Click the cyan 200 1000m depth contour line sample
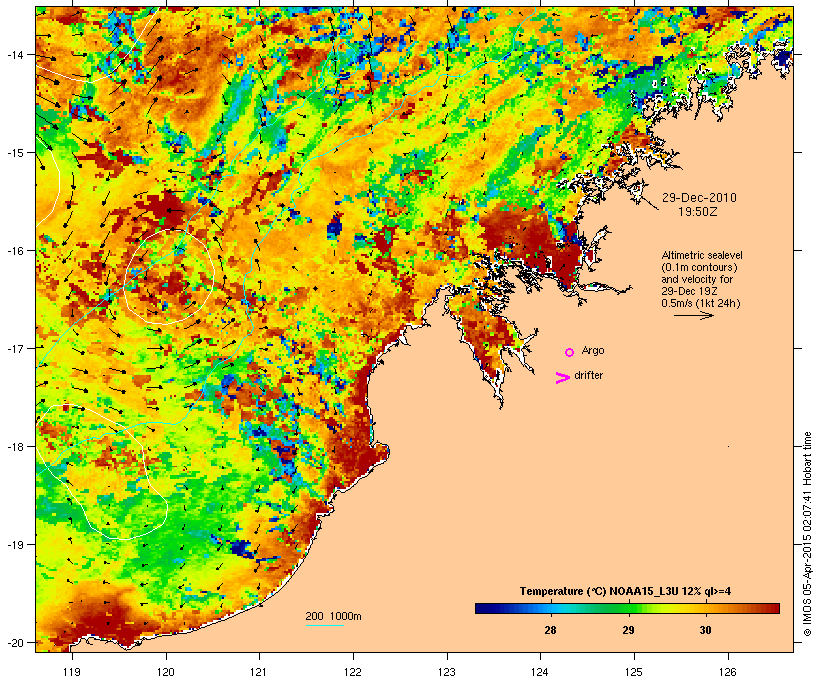Viewport: 820px width, 680px height. (x=324, y=625)
